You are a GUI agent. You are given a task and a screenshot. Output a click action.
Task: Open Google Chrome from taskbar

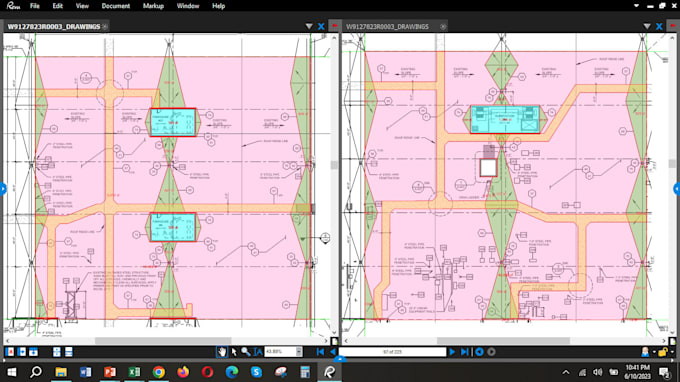click(x=159, y=372)
